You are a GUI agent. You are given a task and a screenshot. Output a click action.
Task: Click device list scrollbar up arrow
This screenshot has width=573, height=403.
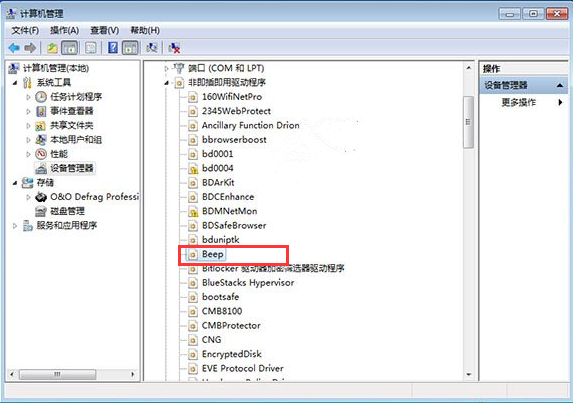click(468, 68)
